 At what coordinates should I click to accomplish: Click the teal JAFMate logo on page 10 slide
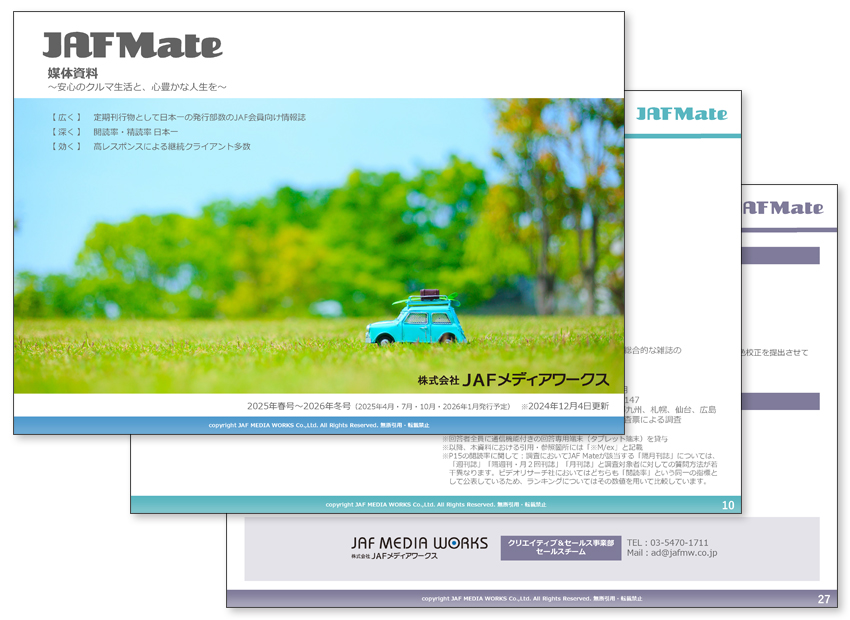(681, 114)
